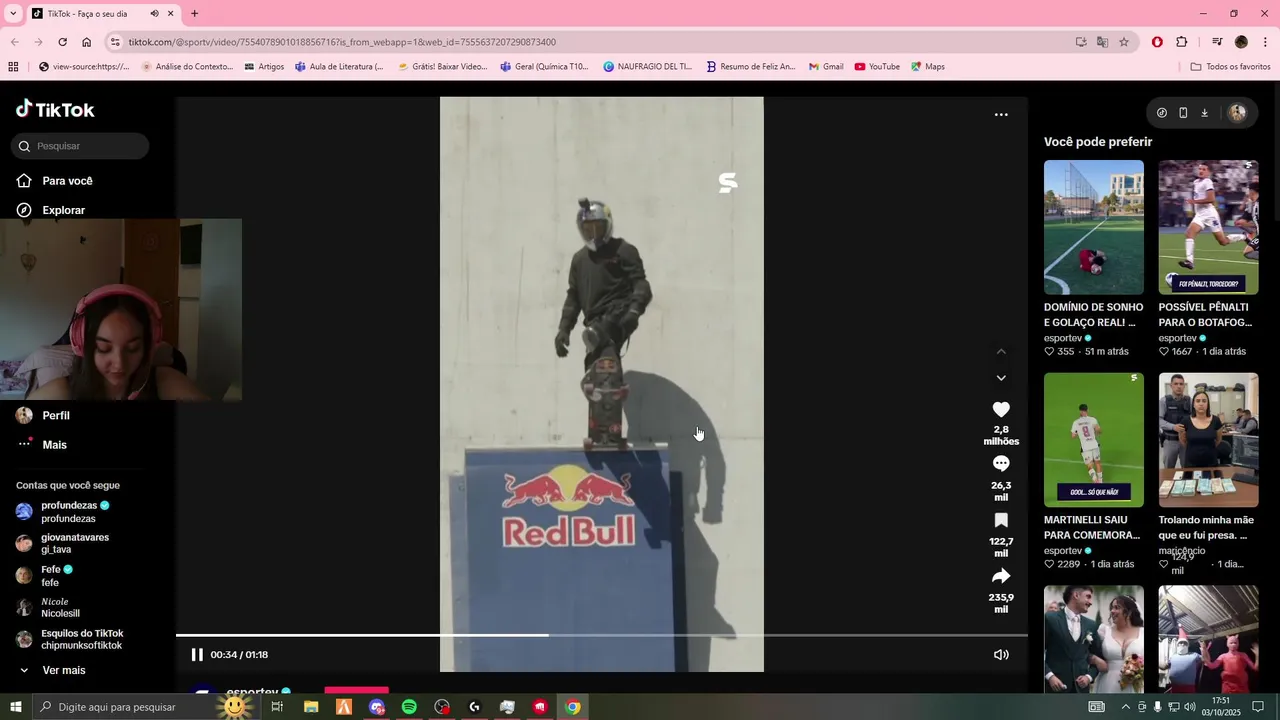
Task: Open MARTINELLI SAIU suggested video thumbnail
Action: click(x=1094, y=440)
